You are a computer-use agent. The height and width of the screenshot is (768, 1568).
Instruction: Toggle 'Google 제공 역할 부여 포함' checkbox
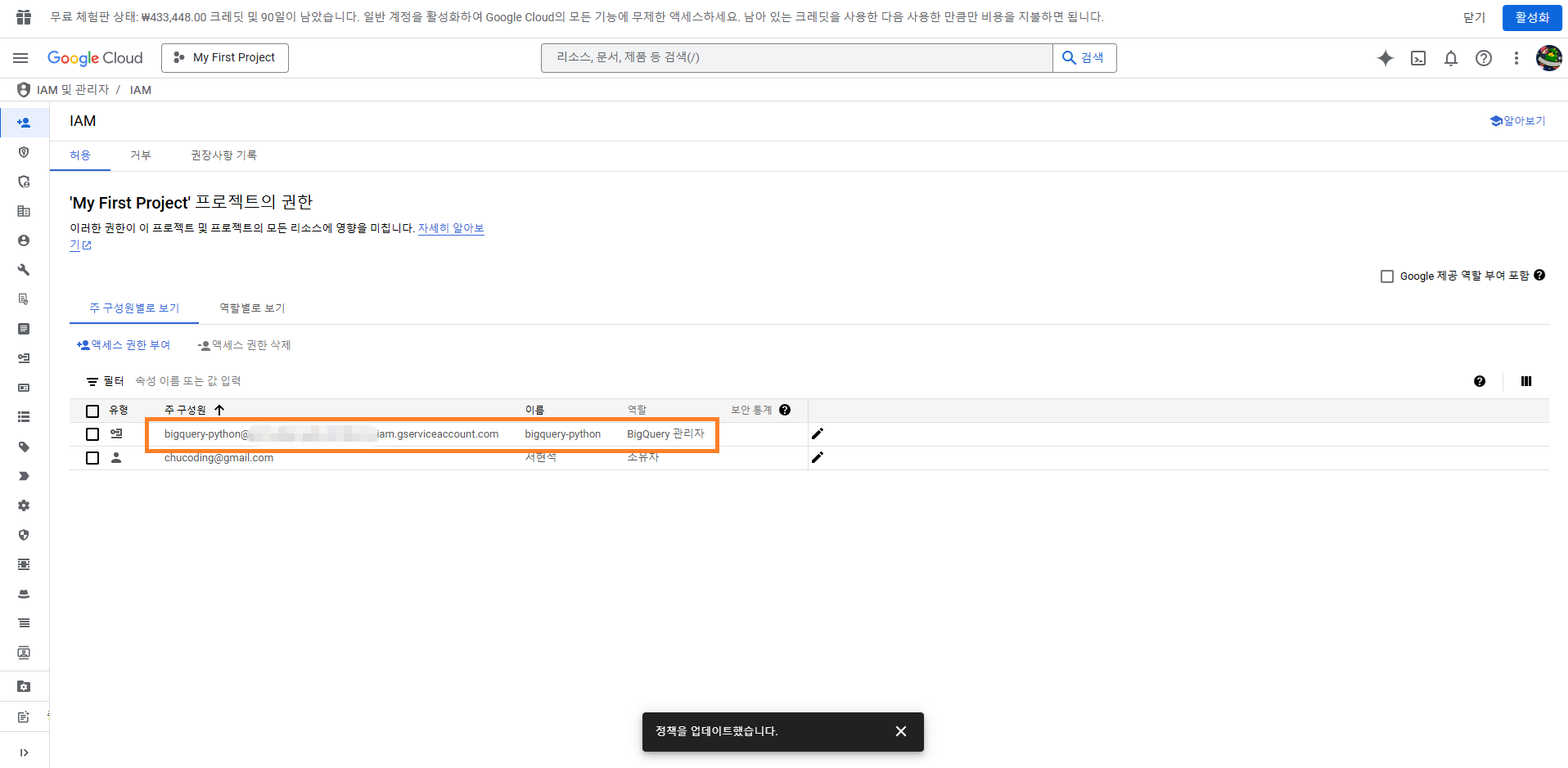coord(1387,276)
